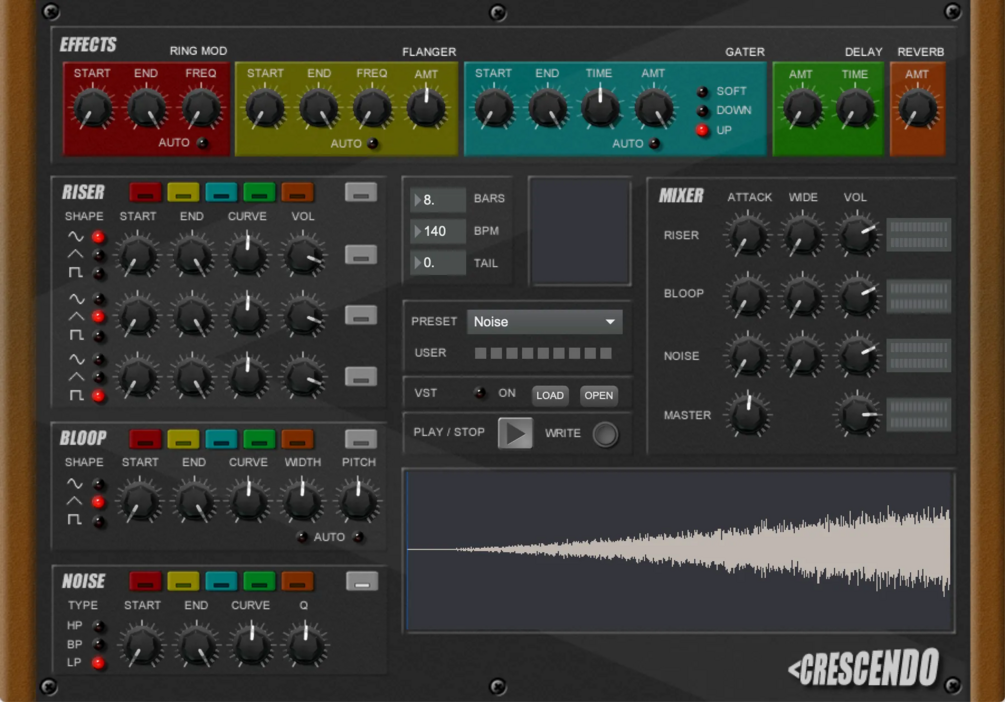Image resolution: width=1005 pixels, height=702 pixels.
Task: Click the MASTER VOL knob in mixer
Action: [x=857, y=415]
